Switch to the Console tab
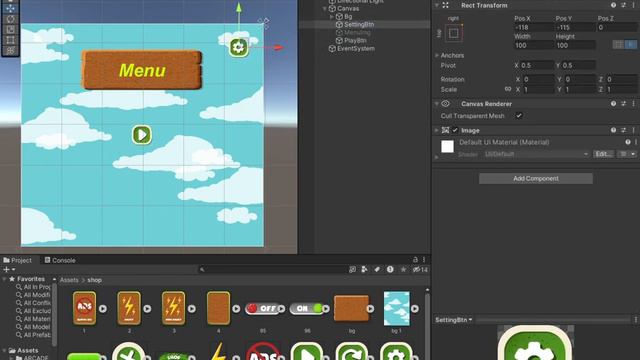The image size is (640, 360). (60, 260)
